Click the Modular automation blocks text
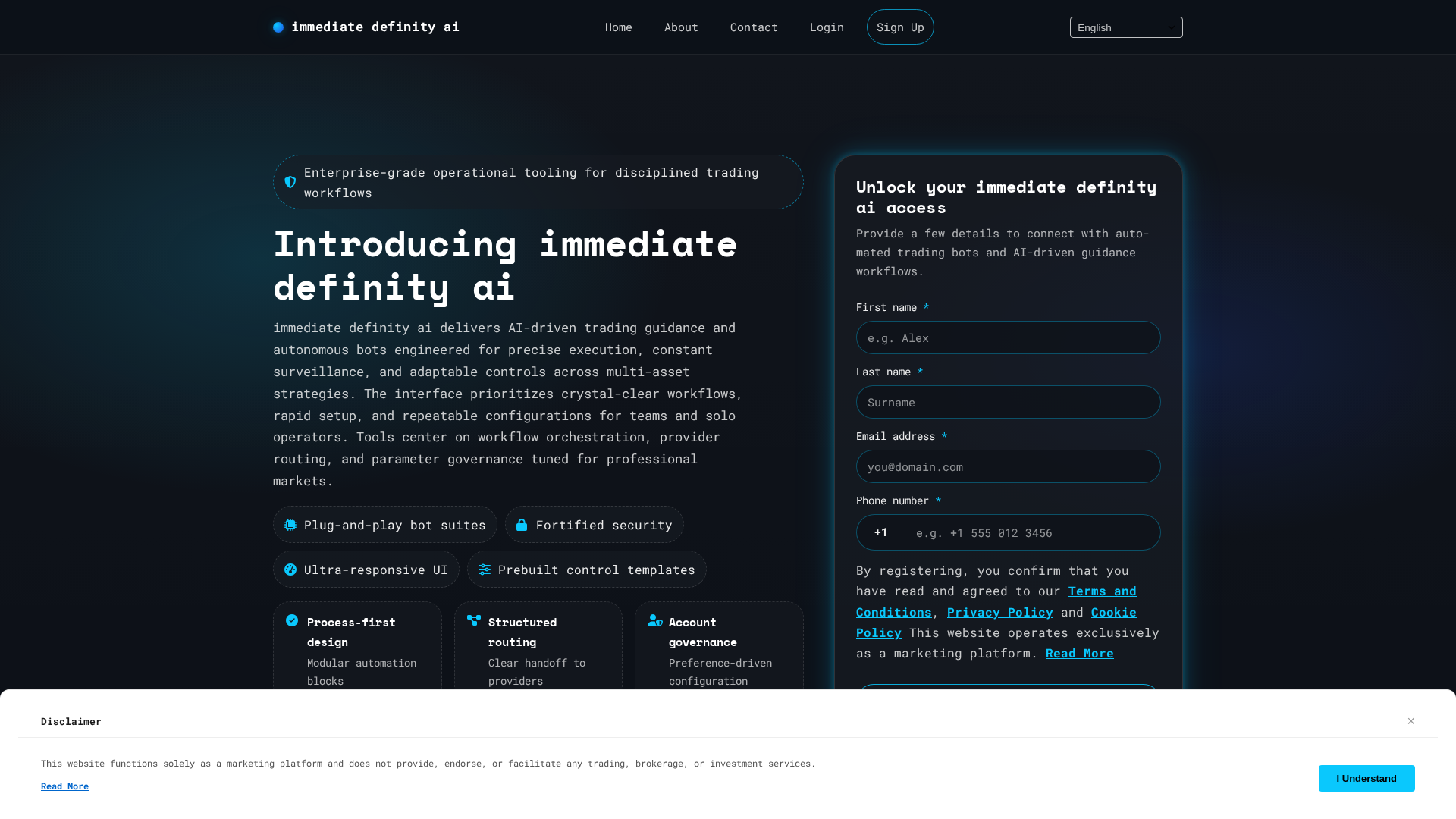This screenshot has height=819, width=1456. tap(362, 672)
